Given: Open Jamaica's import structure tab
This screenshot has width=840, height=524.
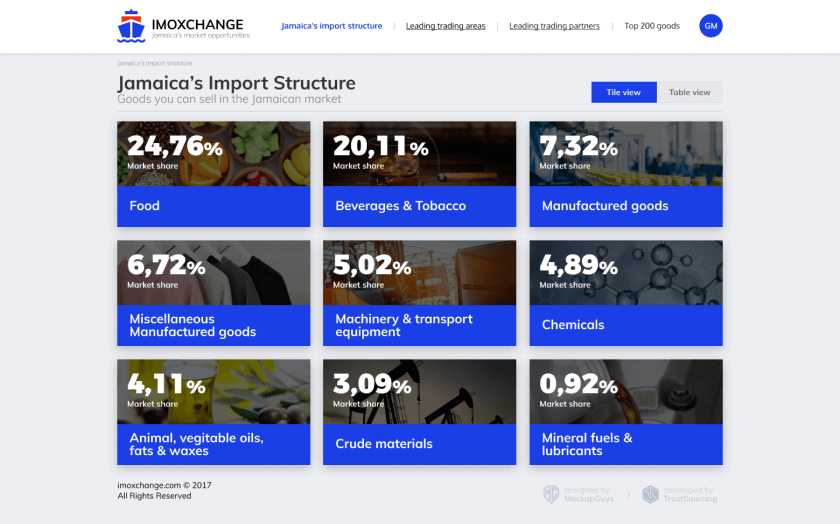Looking at the screenshot, I should (x=331, y=26).
